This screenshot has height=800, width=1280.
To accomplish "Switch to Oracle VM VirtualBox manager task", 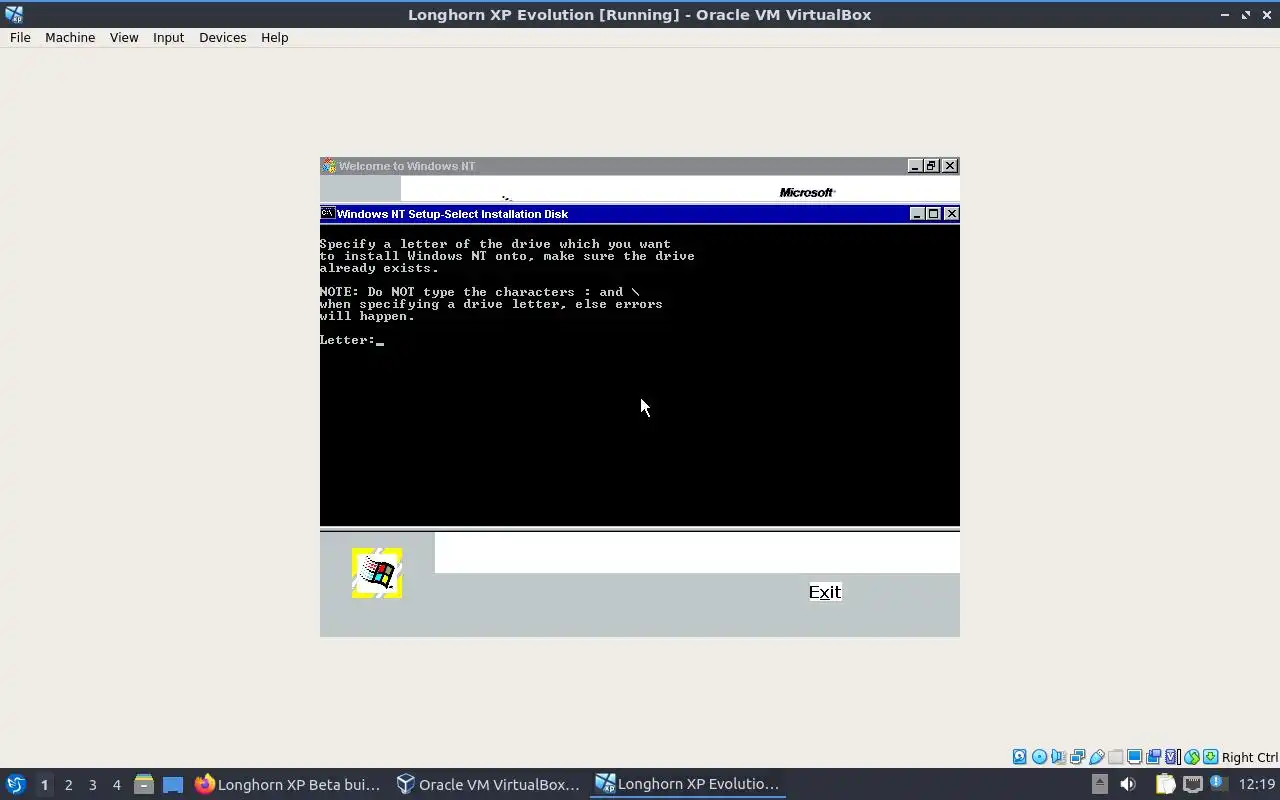I will click(x=488, y=784).
